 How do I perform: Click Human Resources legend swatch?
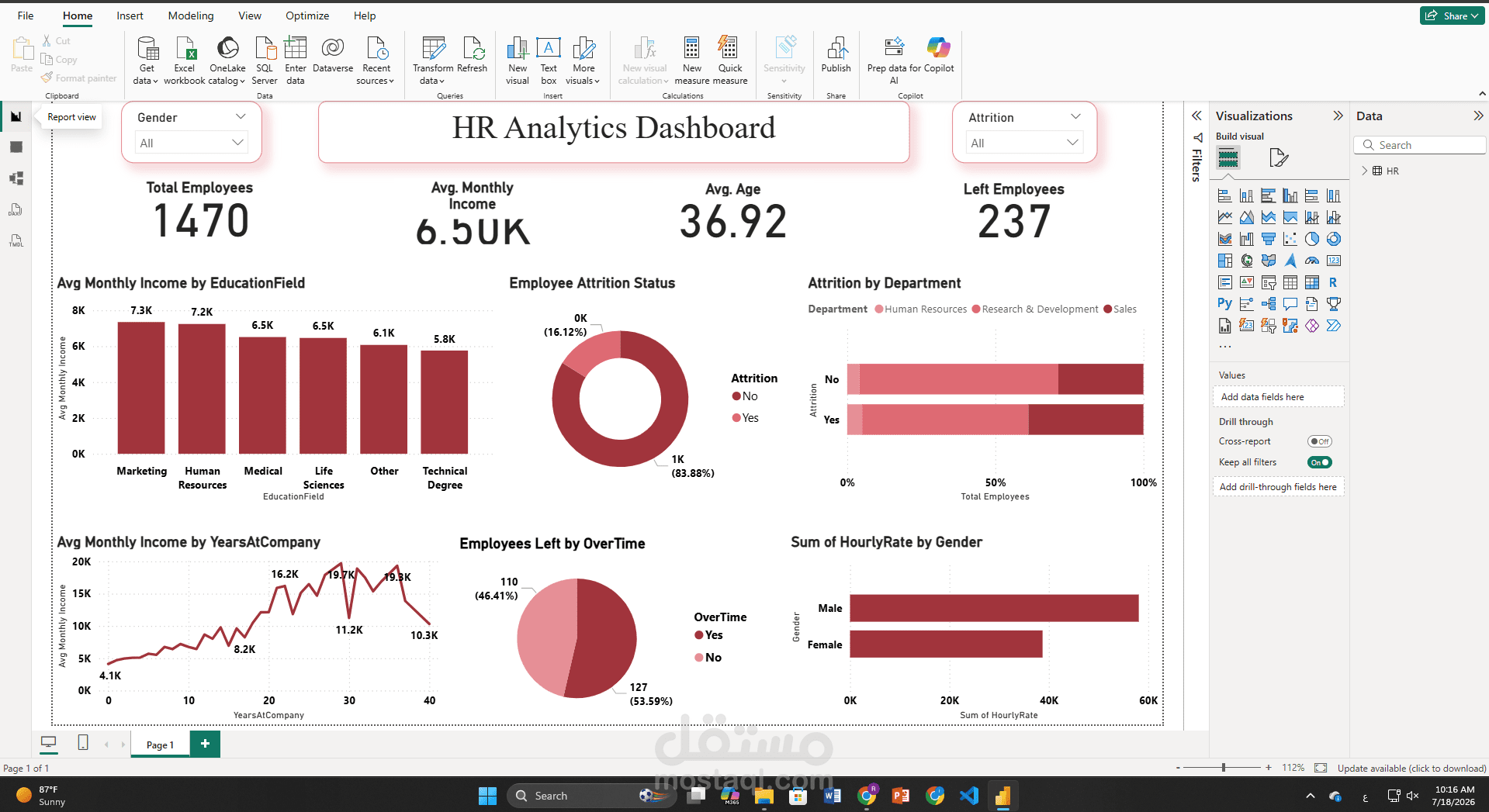(879, 309)
